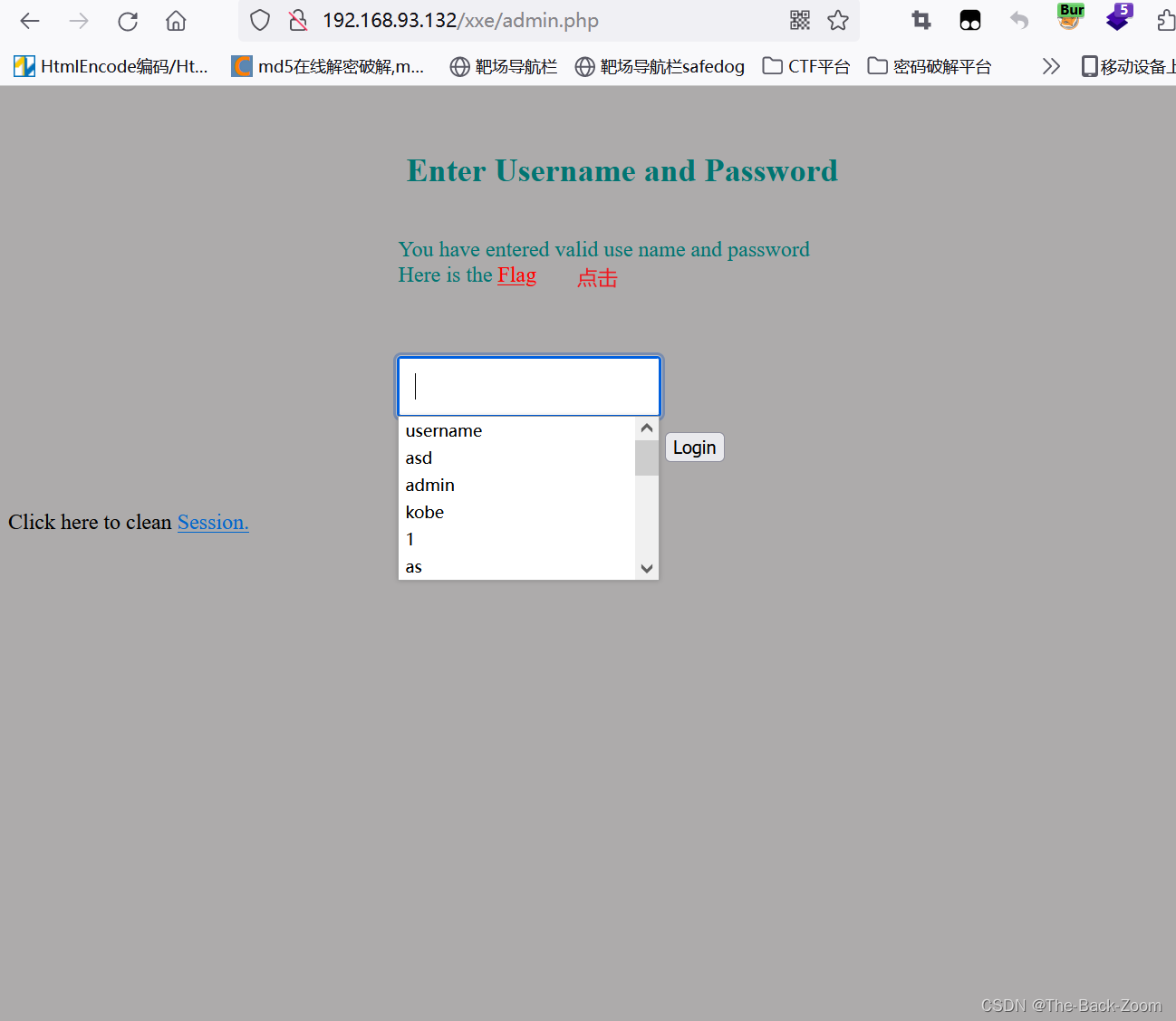Click the undo arrow toolbar icon
This screenshot has width=1176, height=1021.
(x=1019, y=20)
